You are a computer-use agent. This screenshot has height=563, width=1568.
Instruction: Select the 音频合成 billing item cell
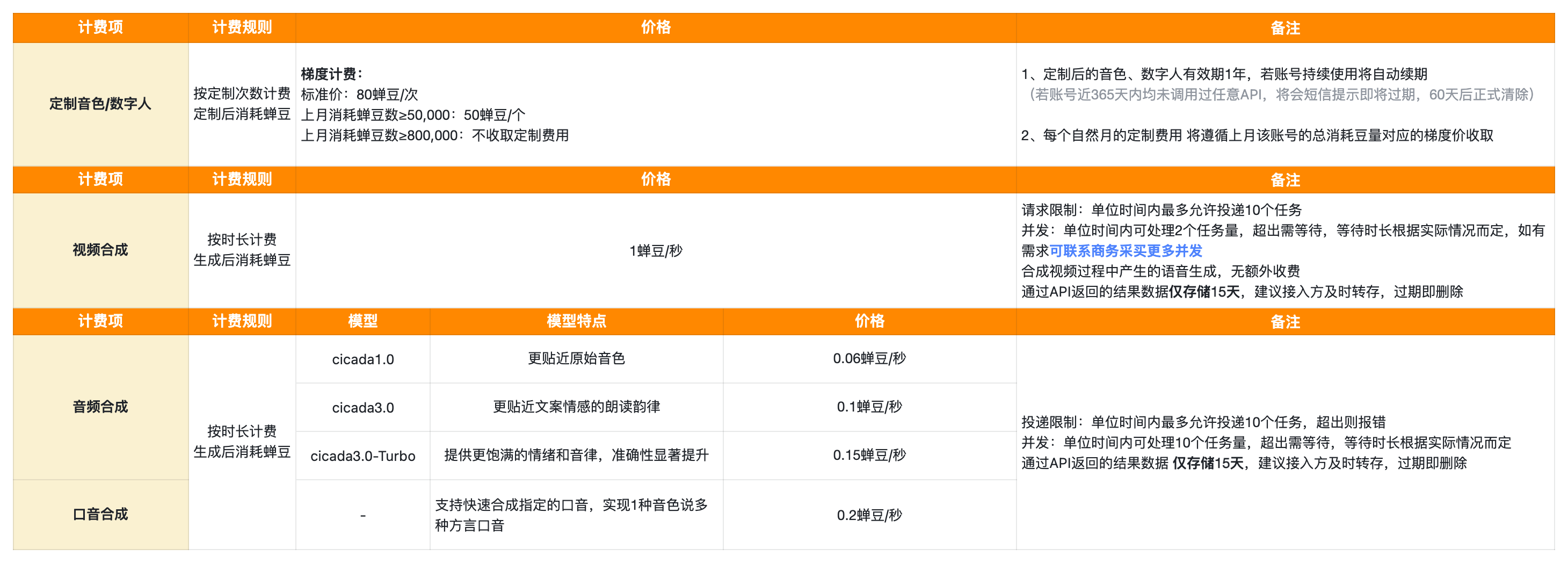(100, 407)
